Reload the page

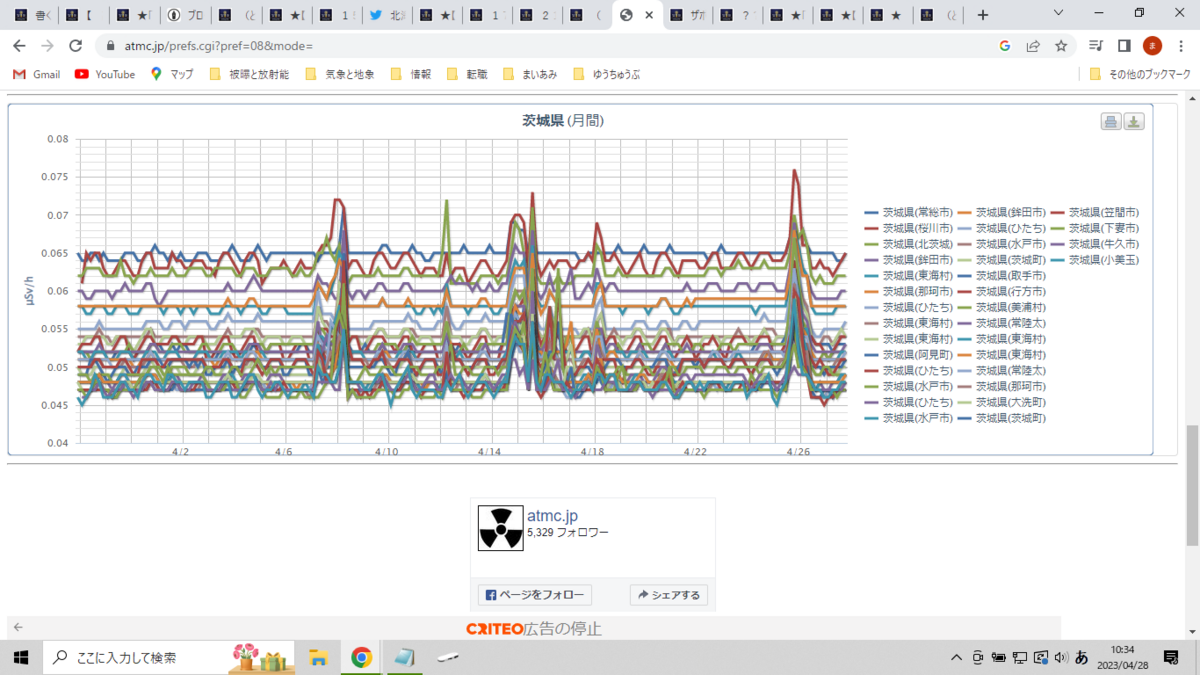click(x=75, y=46)
